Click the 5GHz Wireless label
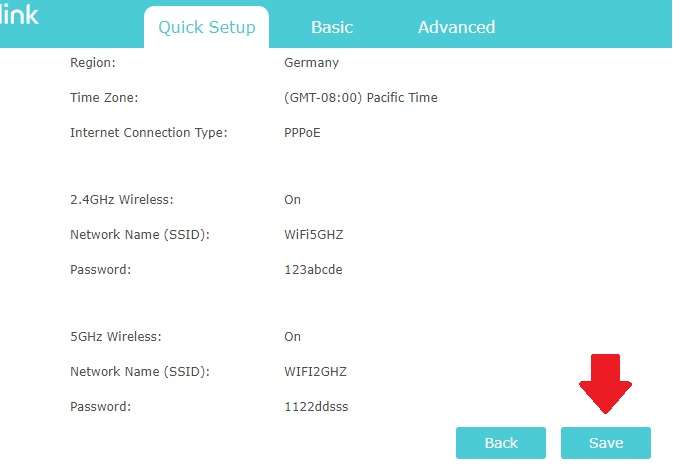673x470 pixels. [x=116, y=337]
